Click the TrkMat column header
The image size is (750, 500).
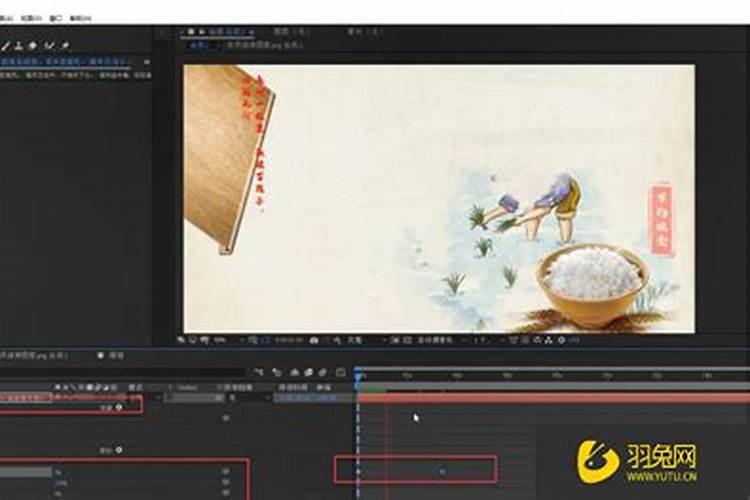tap(188, 387)
